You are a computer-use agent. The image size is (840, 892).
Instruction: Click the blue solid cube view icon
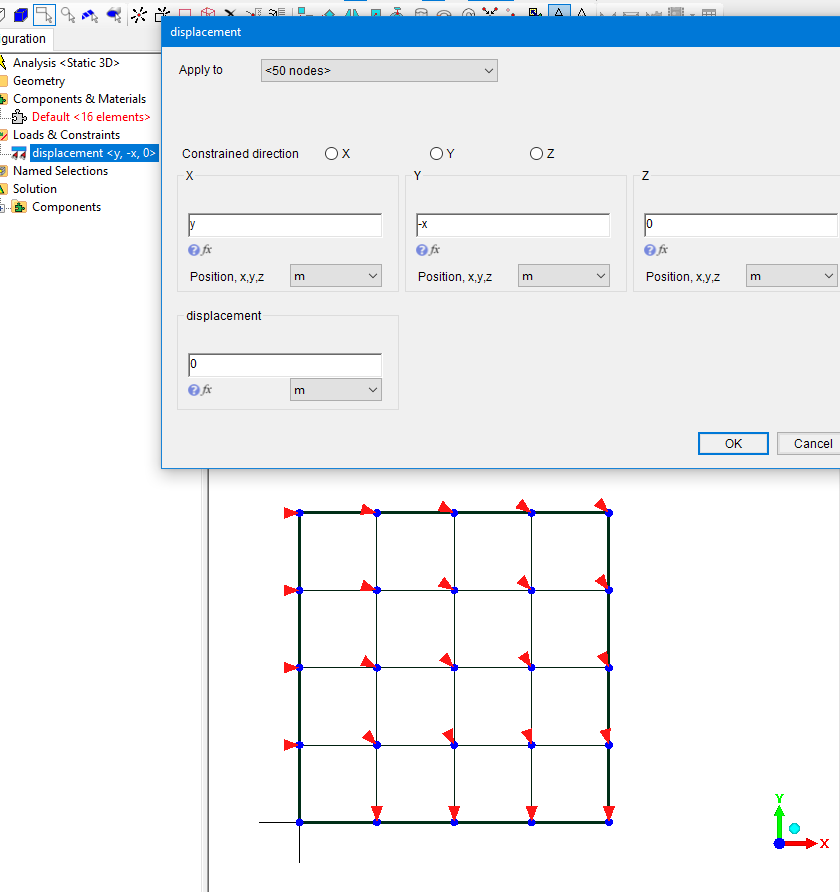[x=20, y=15]
